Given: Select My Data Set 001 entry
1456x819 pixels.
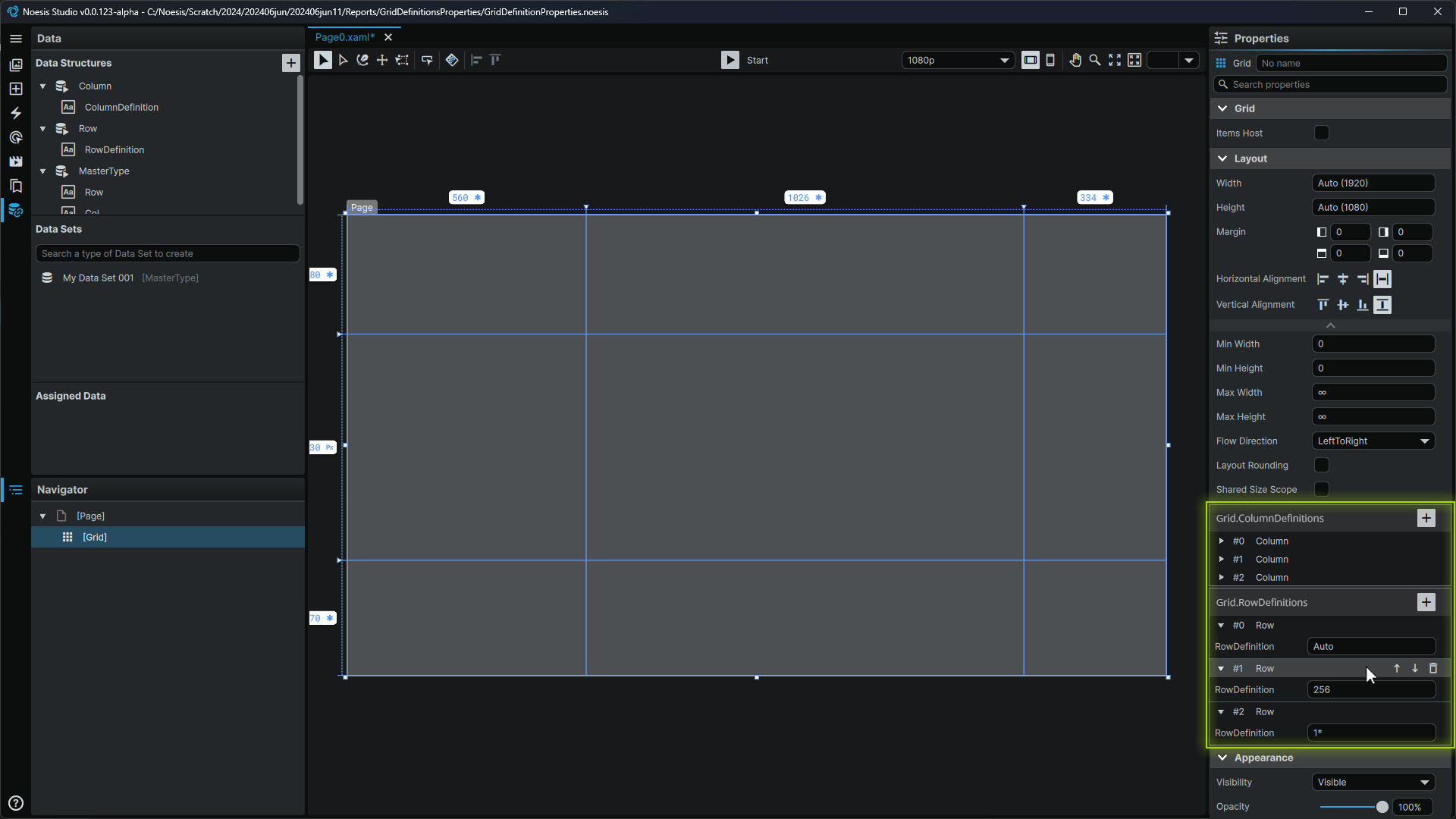Looking at the screenshot, I should [x=99, y=278].
